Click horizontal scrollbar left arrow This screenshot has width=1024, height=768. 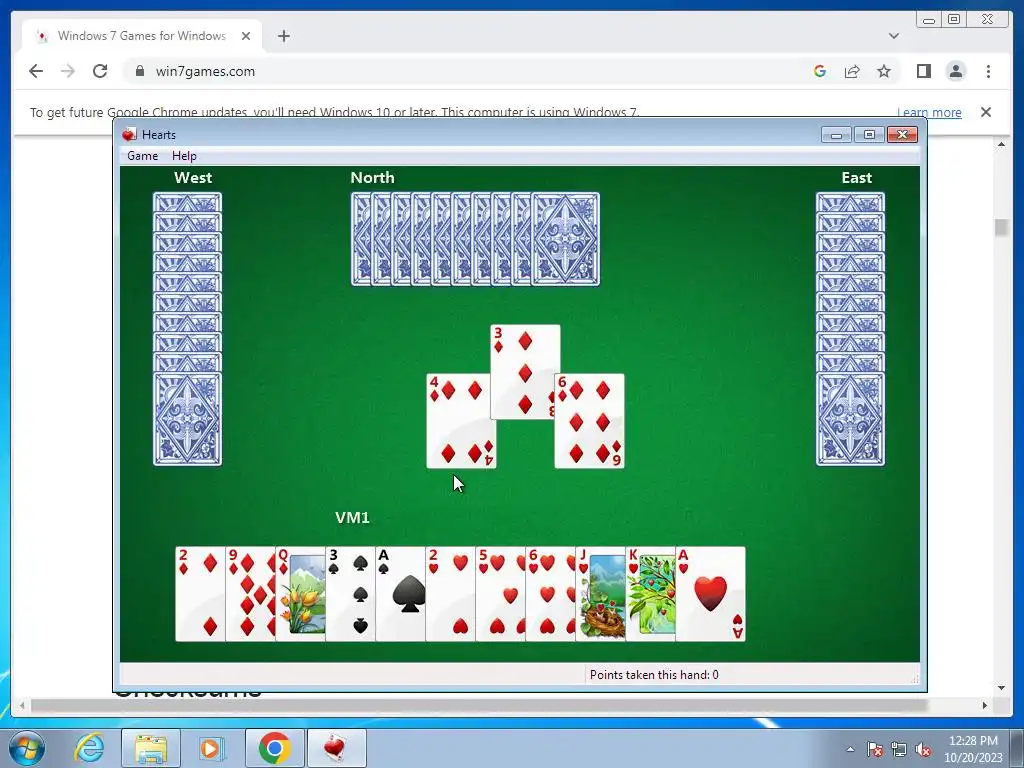[22, 705]
